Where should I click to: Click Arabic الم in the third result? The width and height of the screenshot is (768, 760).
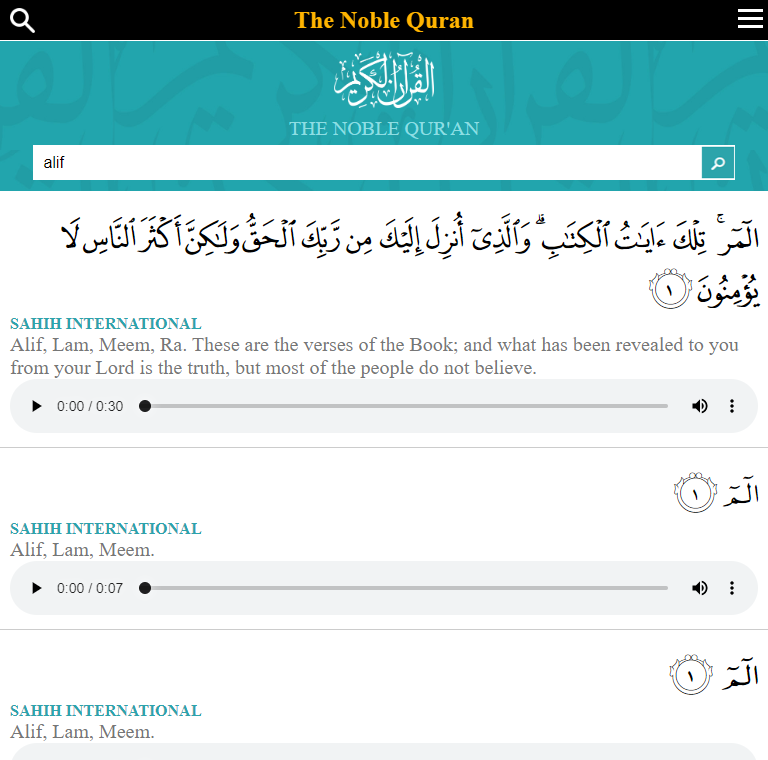[x=740, y=673]
